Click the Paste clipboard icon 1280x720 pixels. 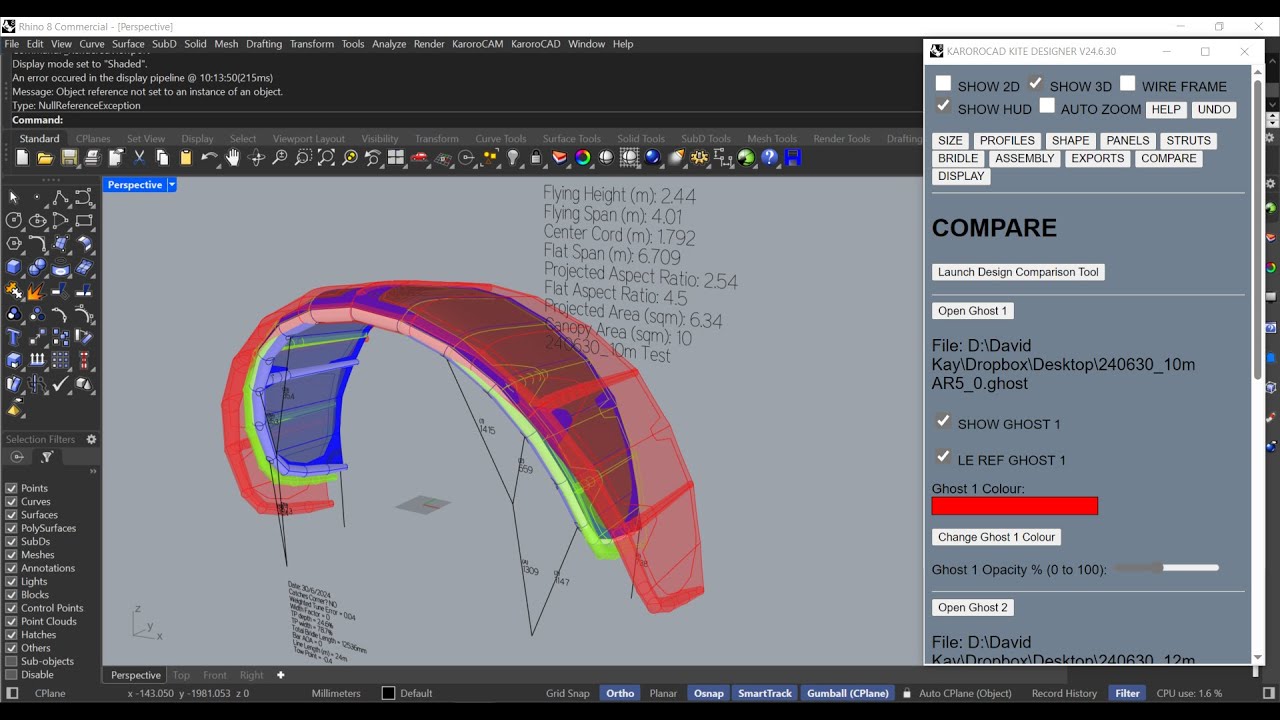point(186,158)
